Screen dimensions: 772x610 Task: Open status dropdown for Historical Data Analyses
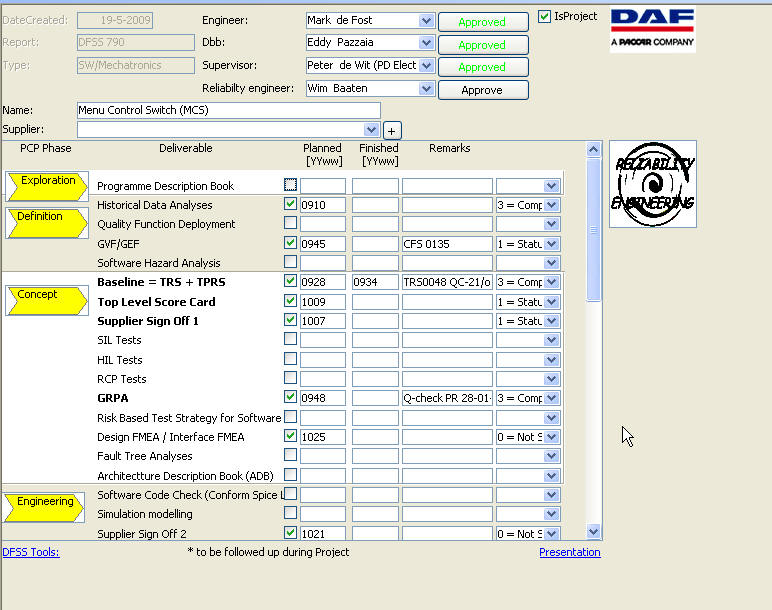[552, 205]
